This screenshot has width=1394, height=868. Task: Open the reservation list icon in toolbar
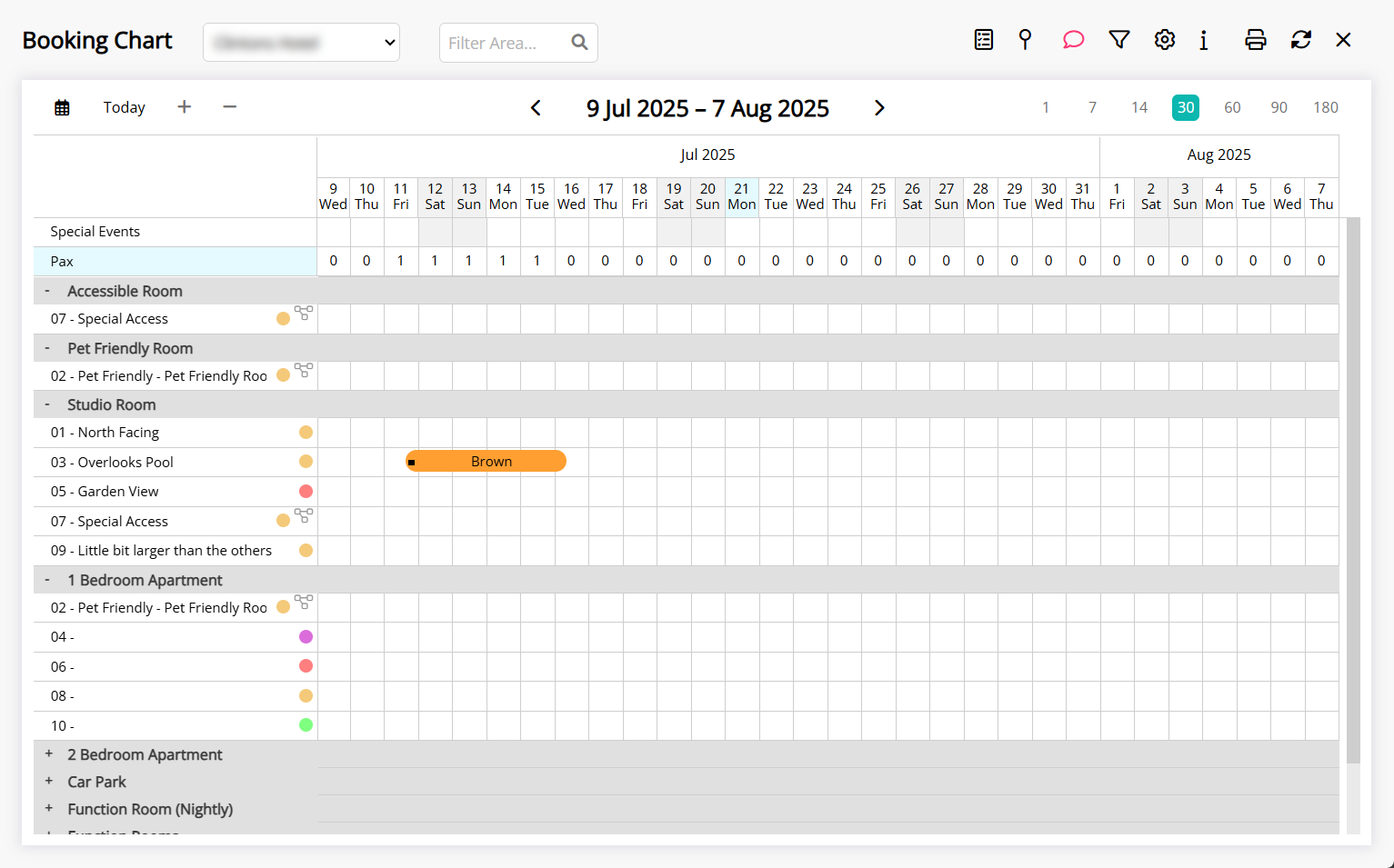[x=983, y=40]
